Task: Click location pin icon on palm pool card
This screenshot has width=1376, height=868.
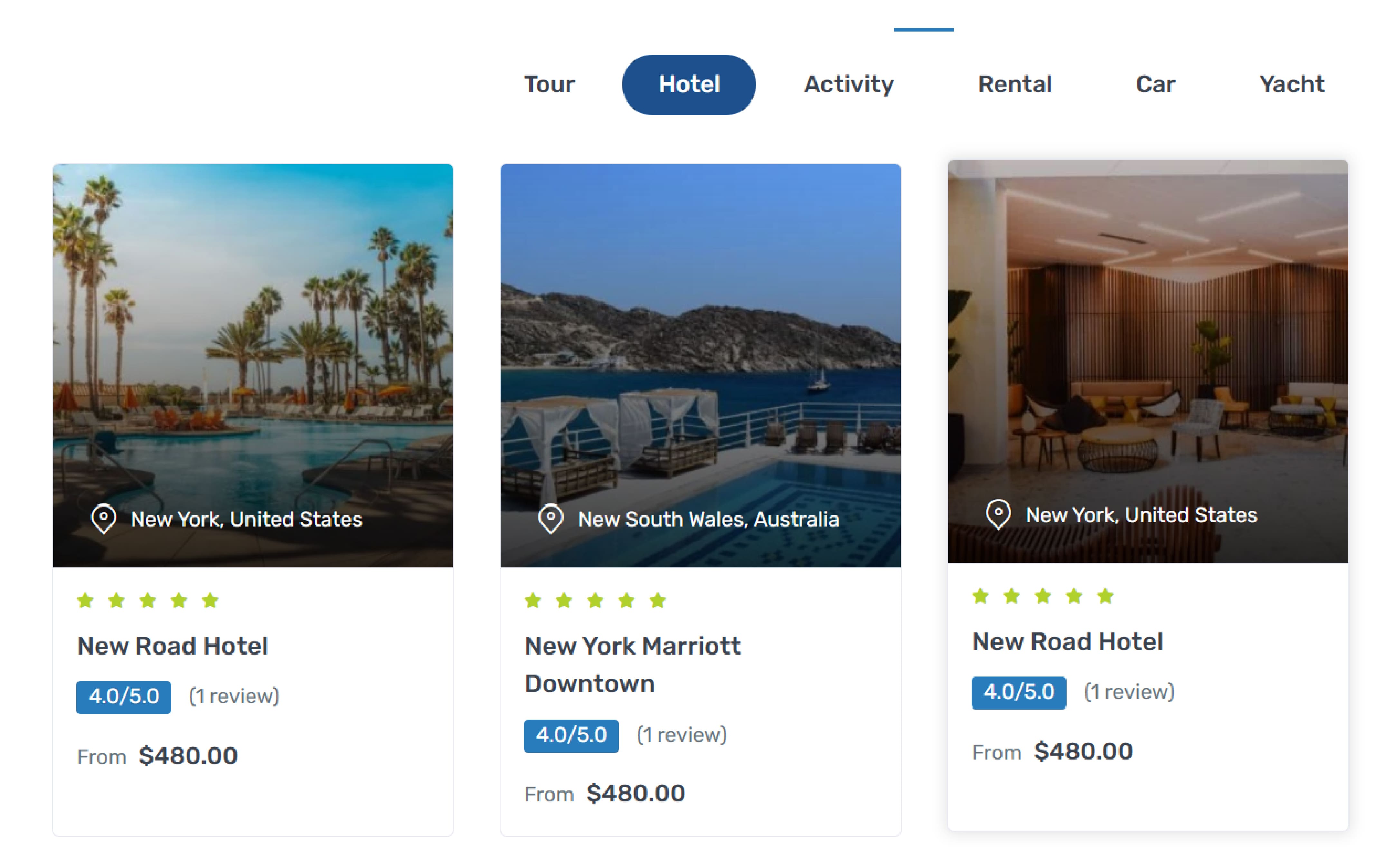Action: pos(103,519)
